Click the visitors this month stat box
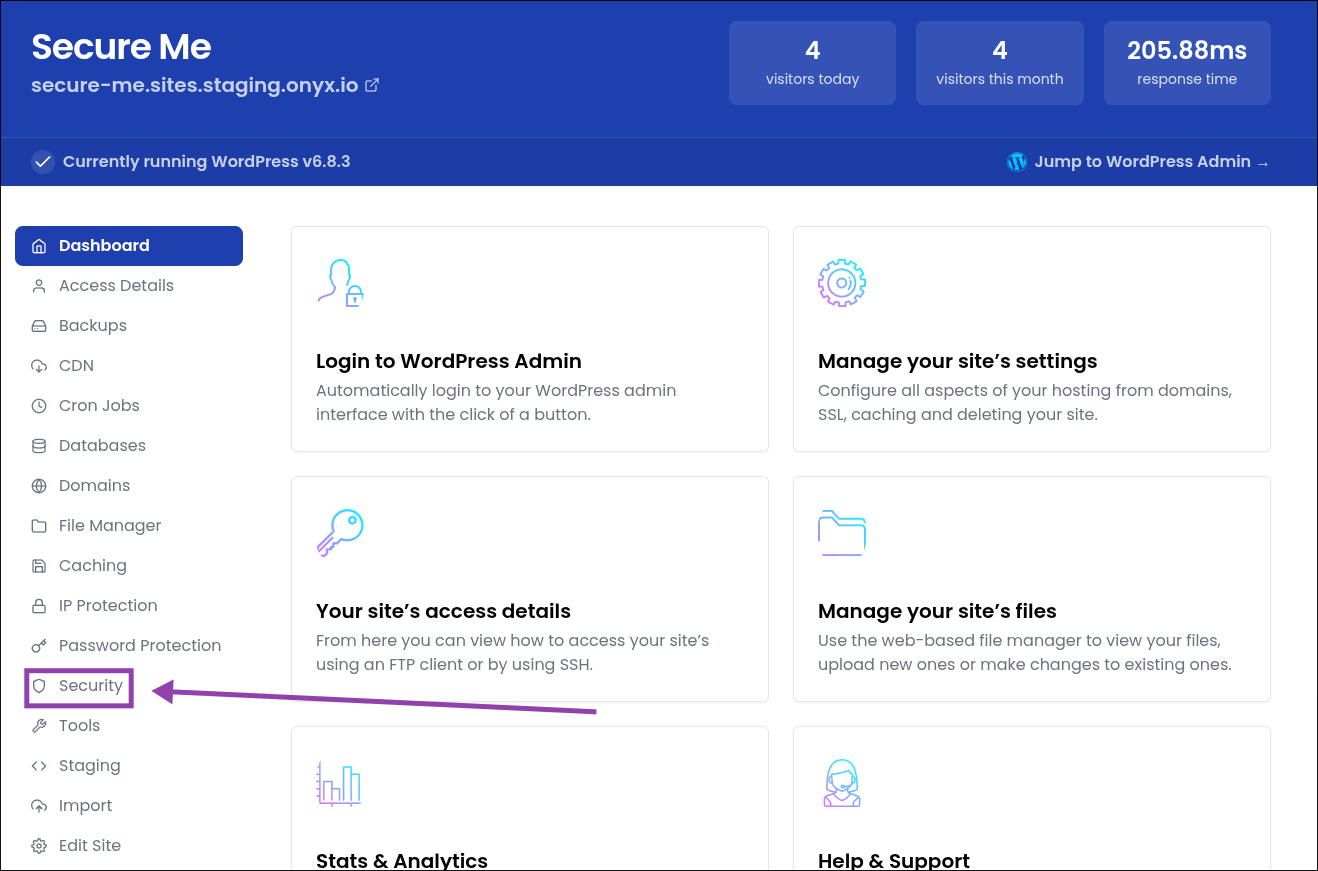 (1000, 63)
